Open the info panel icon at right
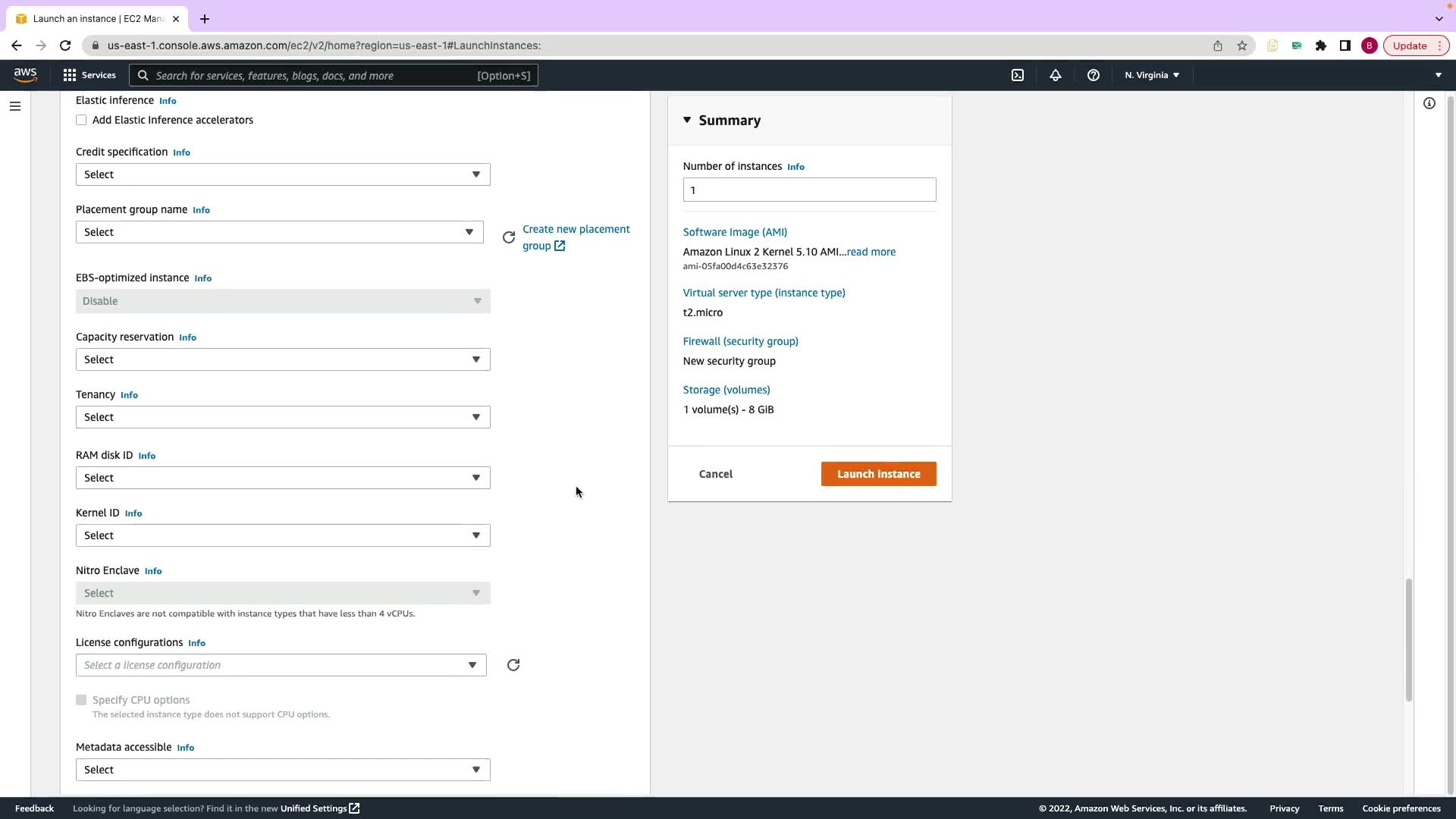The image size is (1456, 819). (1429, 103)
